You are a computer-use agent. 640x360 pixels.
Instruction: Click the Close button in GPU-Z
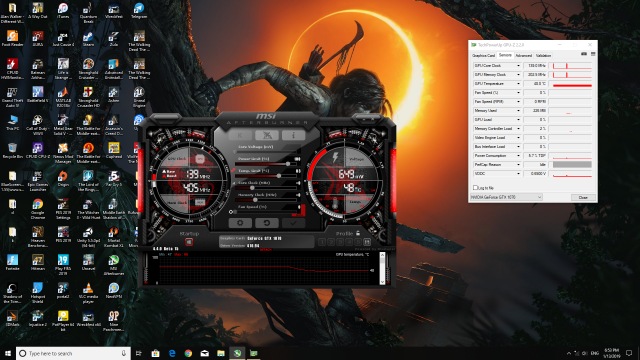[x=583, y=197]
